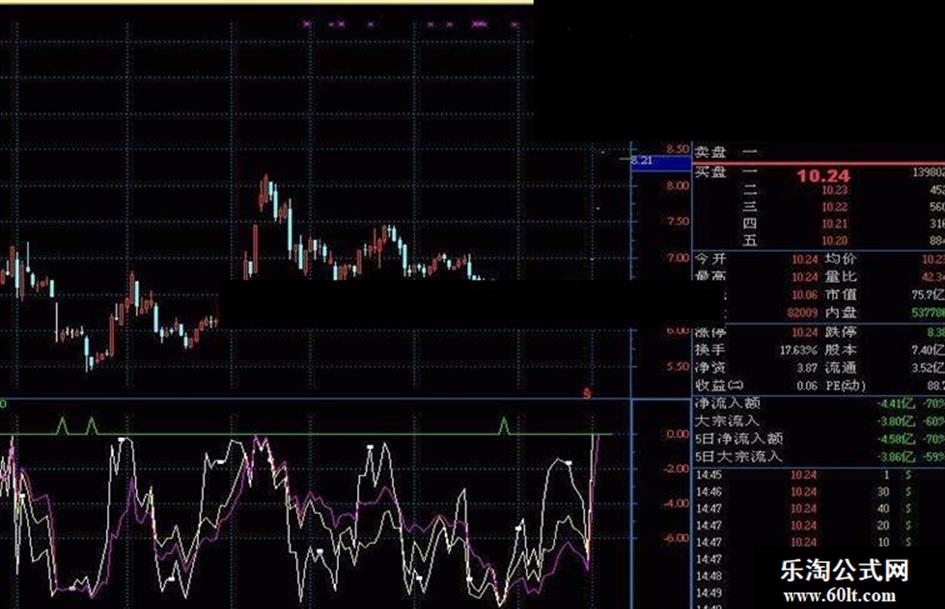Click the -3.86亿 five-day block value
The image size is (945, 609).
point(897,458)
